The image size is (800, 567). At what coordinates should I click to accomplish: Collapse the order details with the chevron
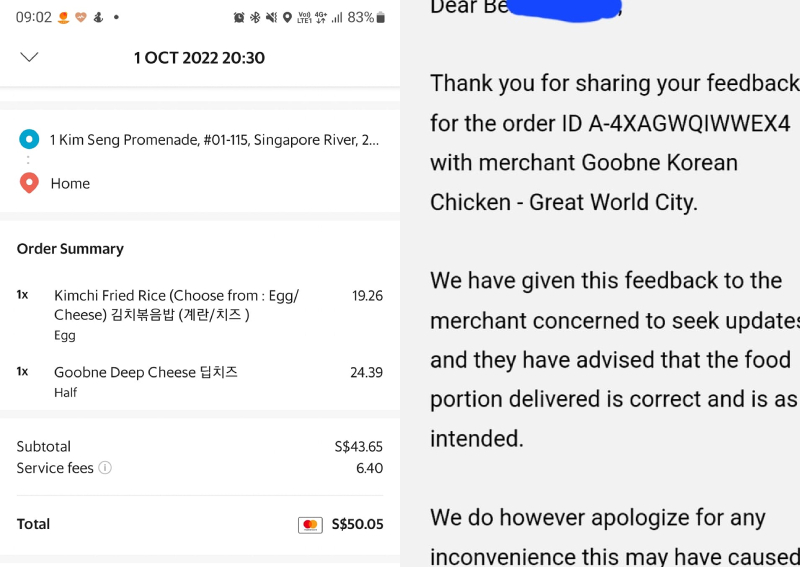coord(29,57)
